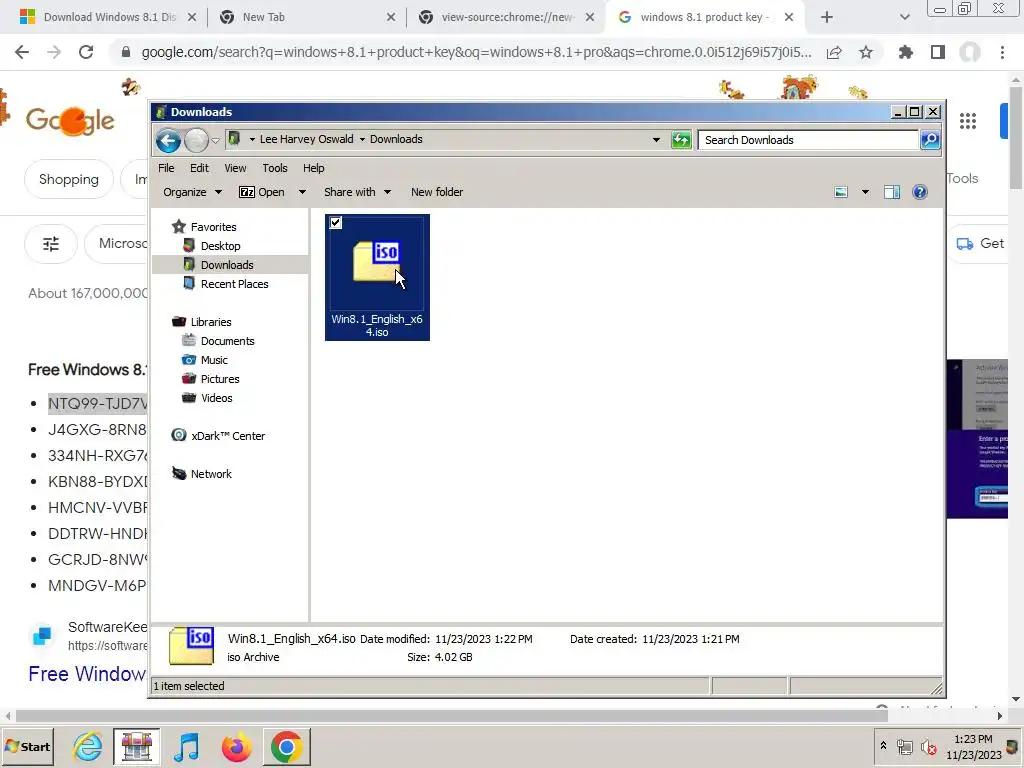Click the Internet Explorer taskbar icon
1024x768 pixels.
pyautogui.click(x=87, y=746)
